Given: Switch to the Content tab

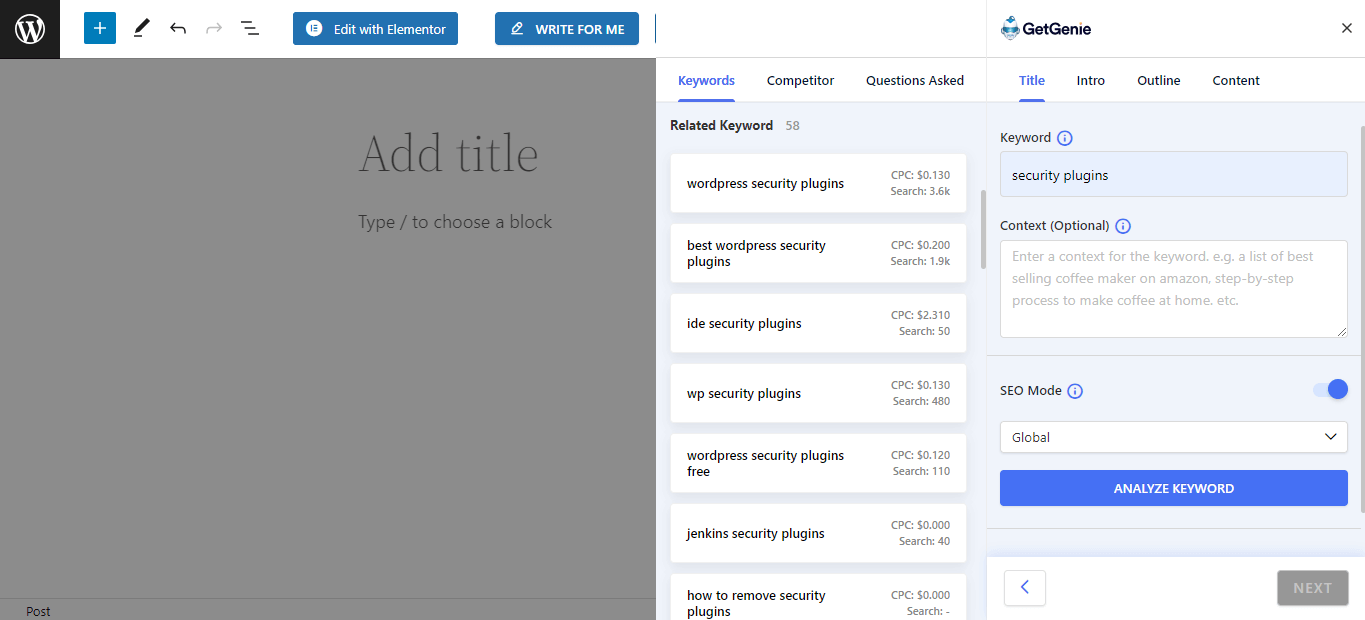Looking at the screenshot, I should tap(1236, 80).
